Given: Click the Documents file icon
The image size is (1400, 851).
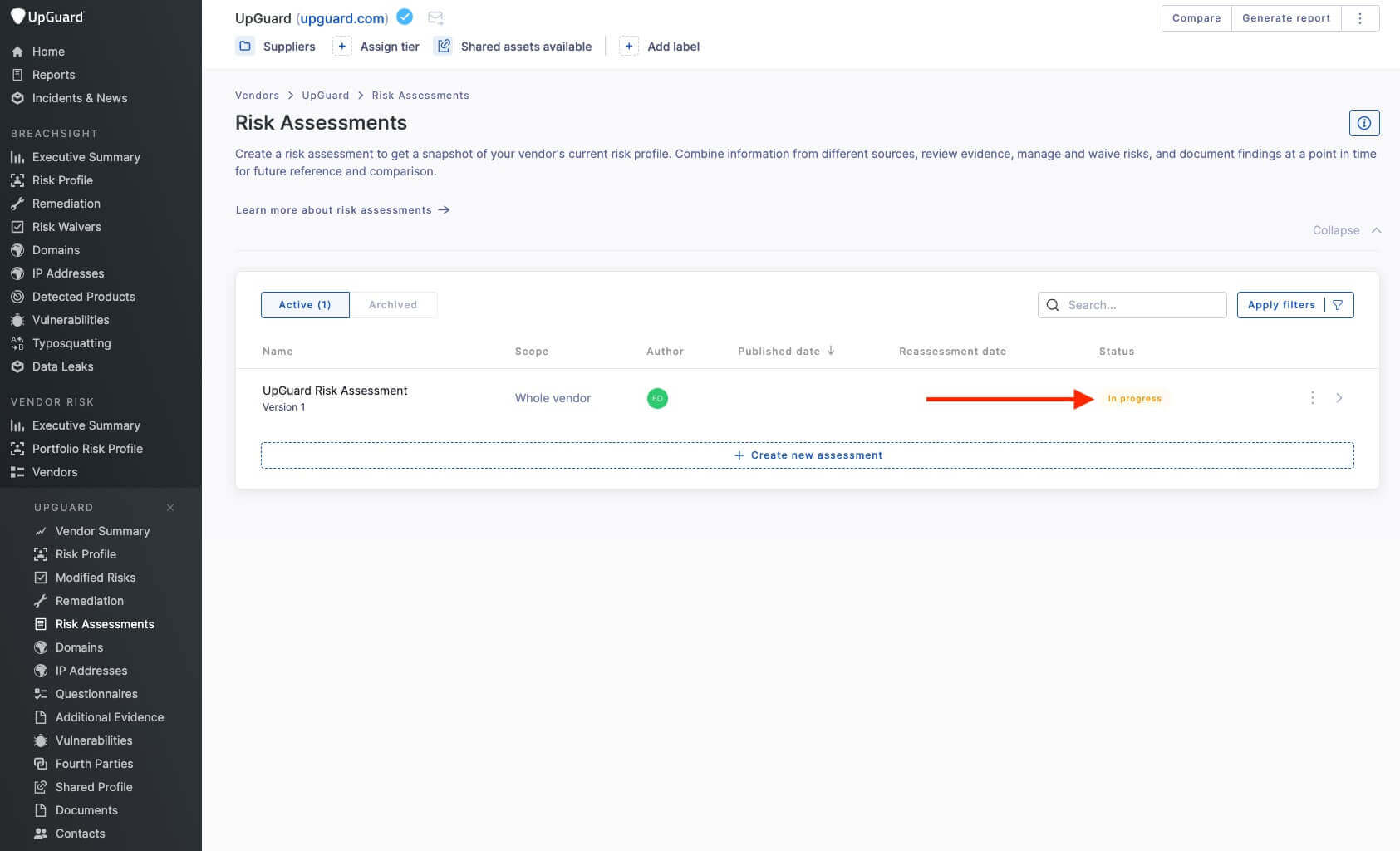Looking at the screenshot, I should (x=40, y=810).
